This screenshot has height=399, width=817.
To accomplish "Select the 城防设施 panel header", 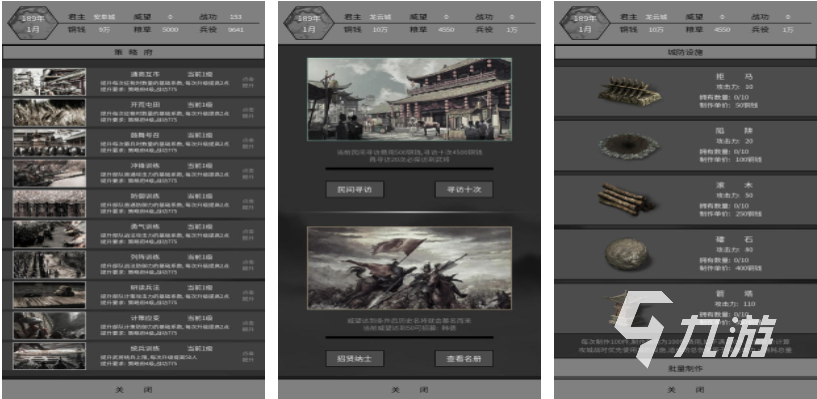I will 686,52.
